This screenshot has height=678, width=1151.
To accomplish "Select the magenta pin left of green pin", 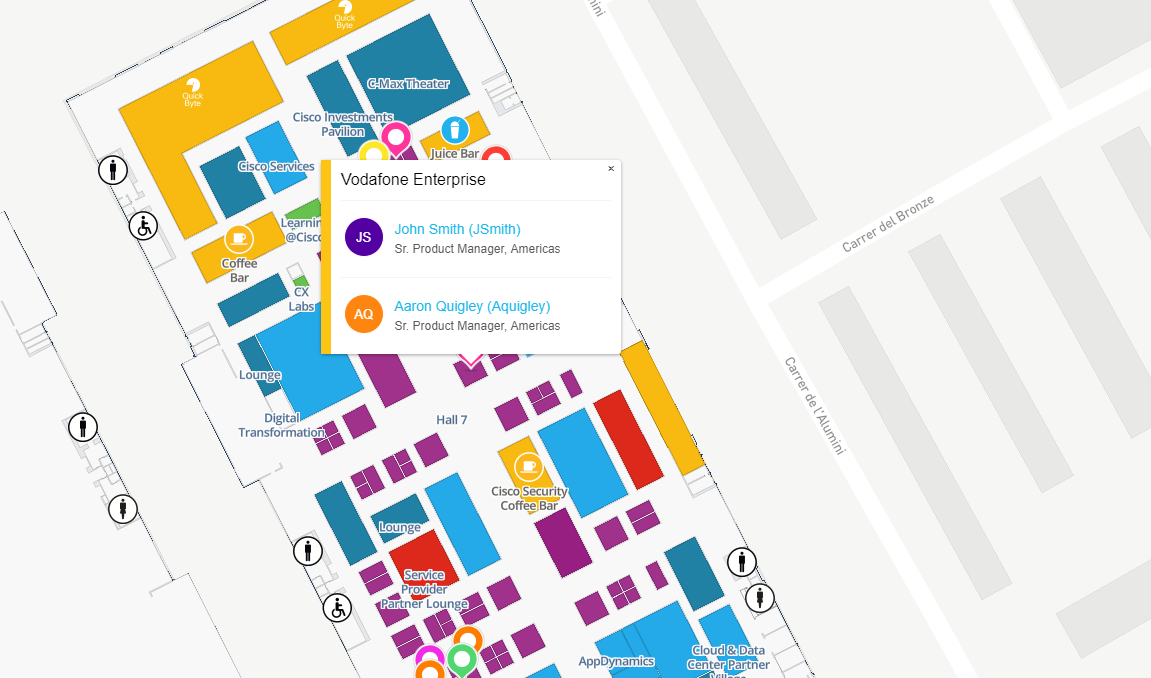I will (429, 655).
